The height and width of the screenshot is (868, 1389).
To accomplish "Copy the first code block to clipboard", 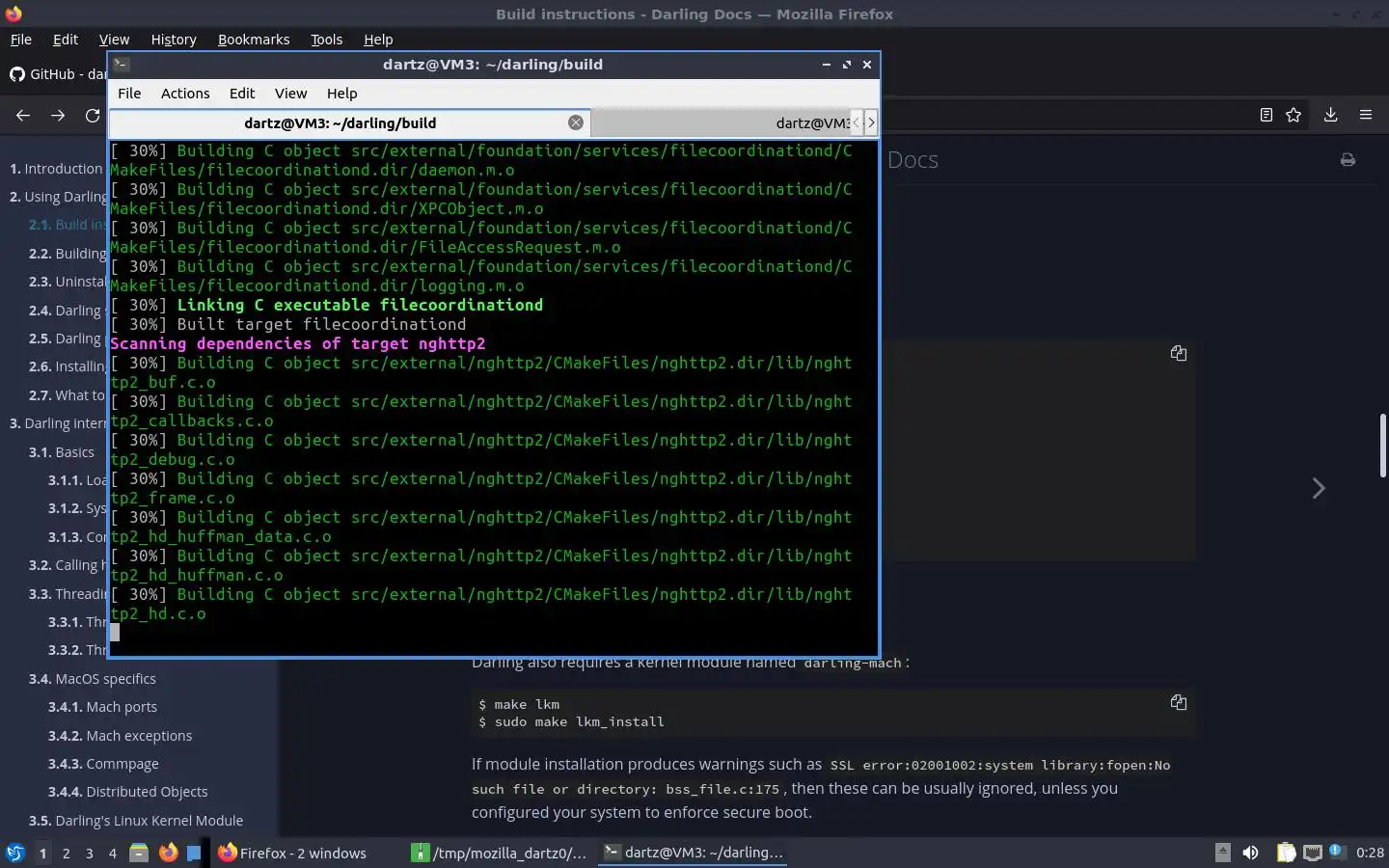I will pyautogui.click(x=1179, y=353).
